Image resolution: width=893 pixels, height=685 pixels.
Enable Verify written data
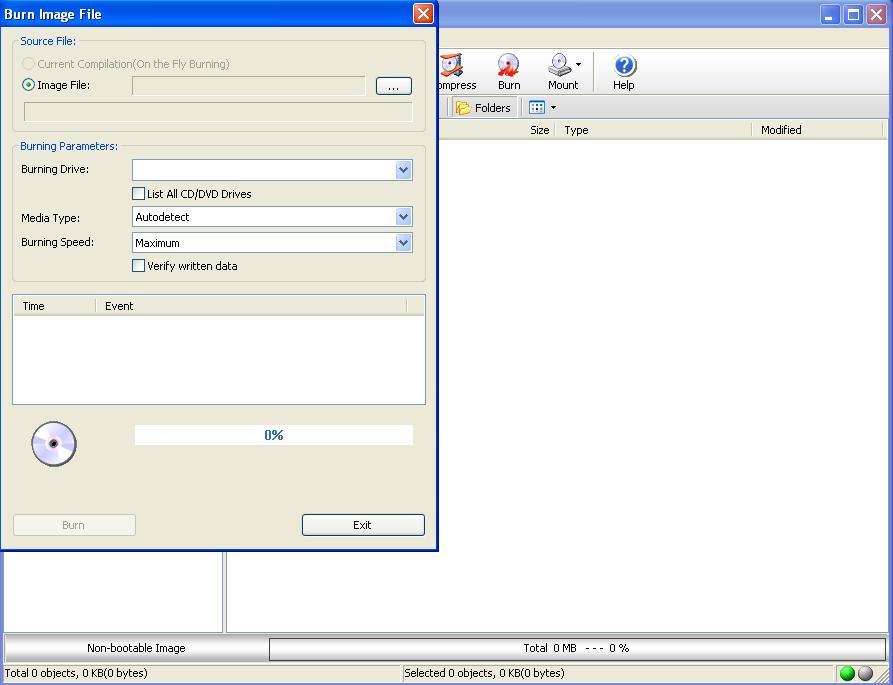tap(139, 266)
